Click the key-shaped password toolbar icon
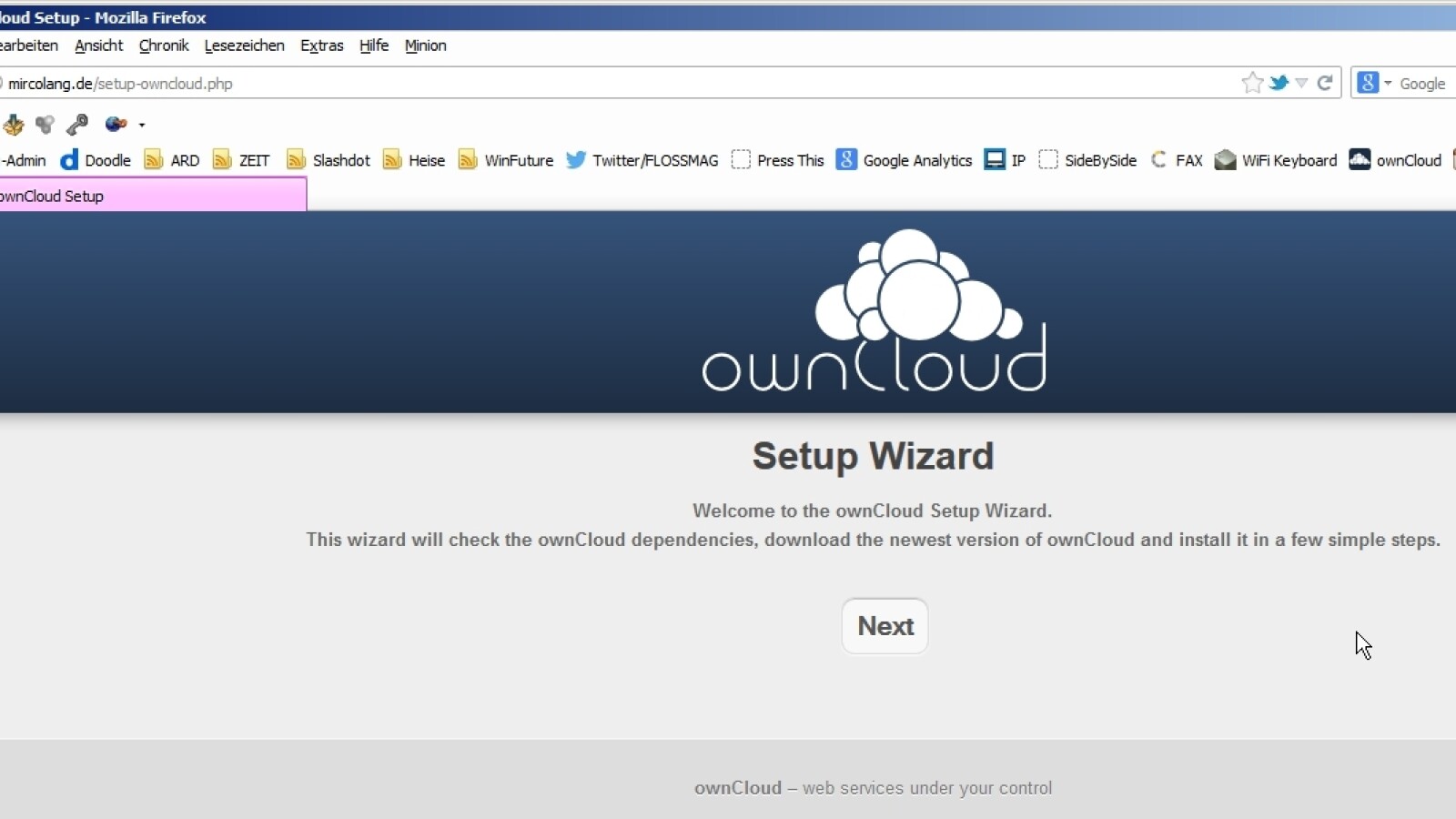Image resolution: width=1456 pixels, height=819 pixels. [x=76, y=124]
